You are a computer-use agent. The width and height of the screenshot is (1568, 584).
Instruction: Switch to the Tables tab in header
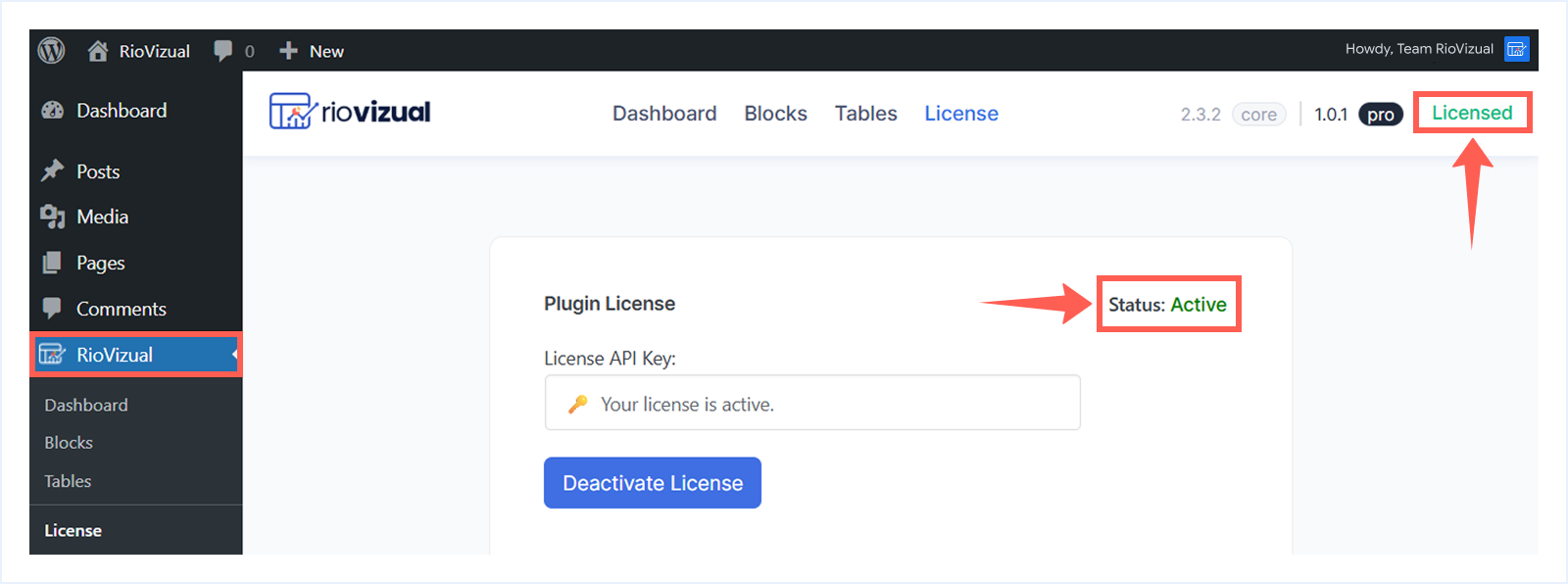pyautogui.click(x=865, y=114)
